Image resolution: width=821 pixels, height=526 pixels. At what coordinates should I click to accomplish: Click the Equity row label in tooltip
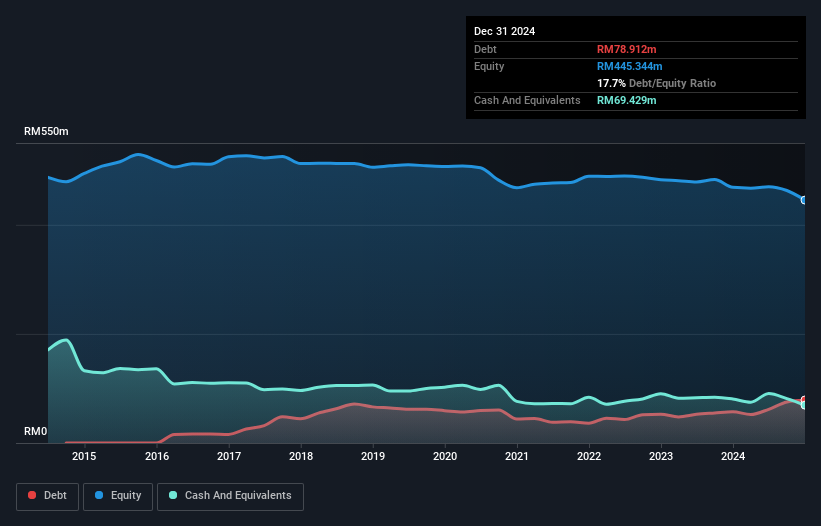(489, 66)
